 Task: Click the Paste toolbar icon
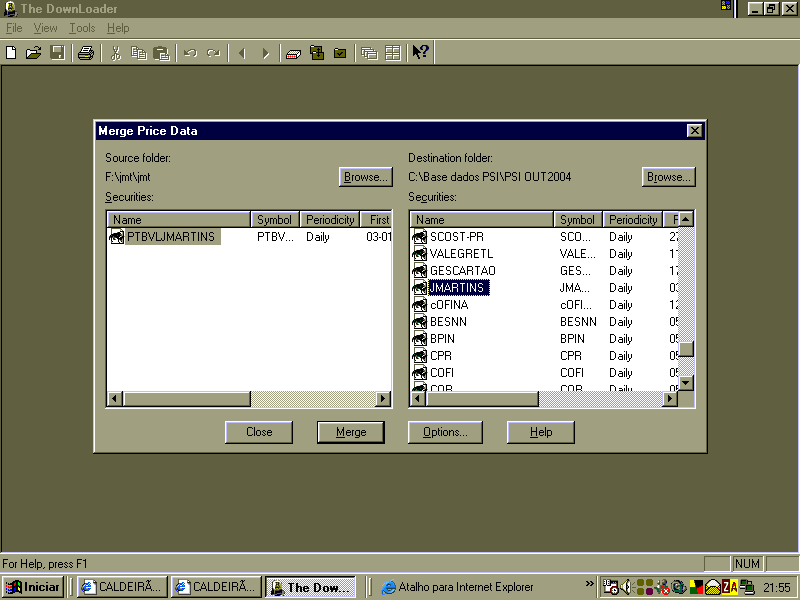point(161,52)
